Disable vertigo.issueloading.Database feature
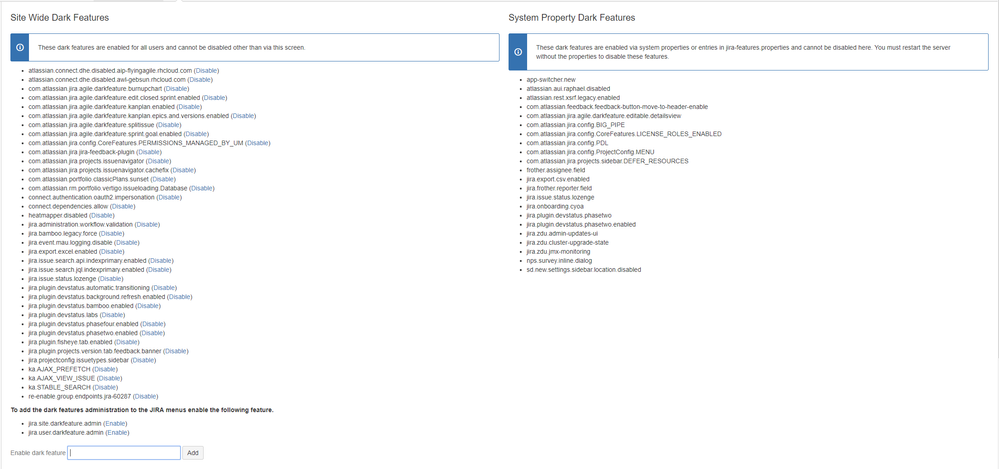999x469 pixels. click(201, 189)
